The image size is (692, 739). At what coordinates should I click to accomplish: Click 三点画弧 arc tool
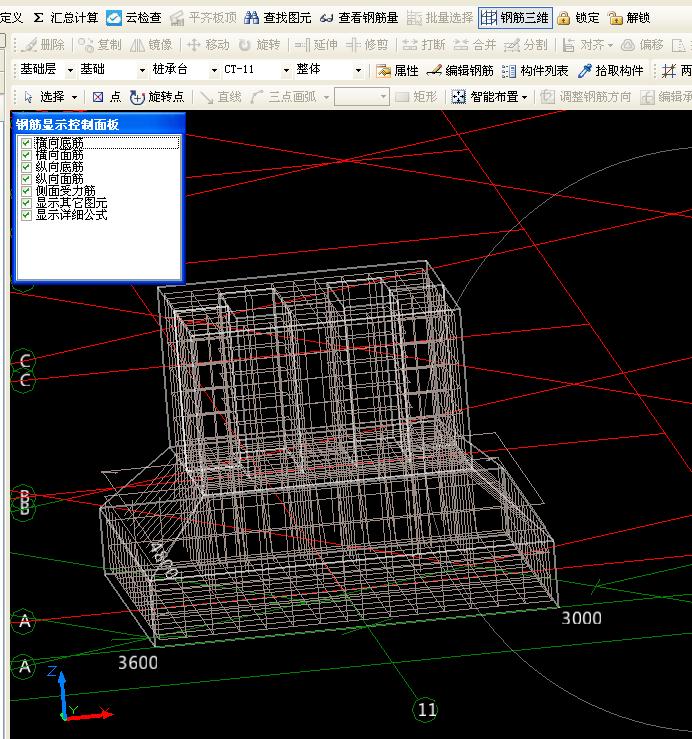click(284, 97)
